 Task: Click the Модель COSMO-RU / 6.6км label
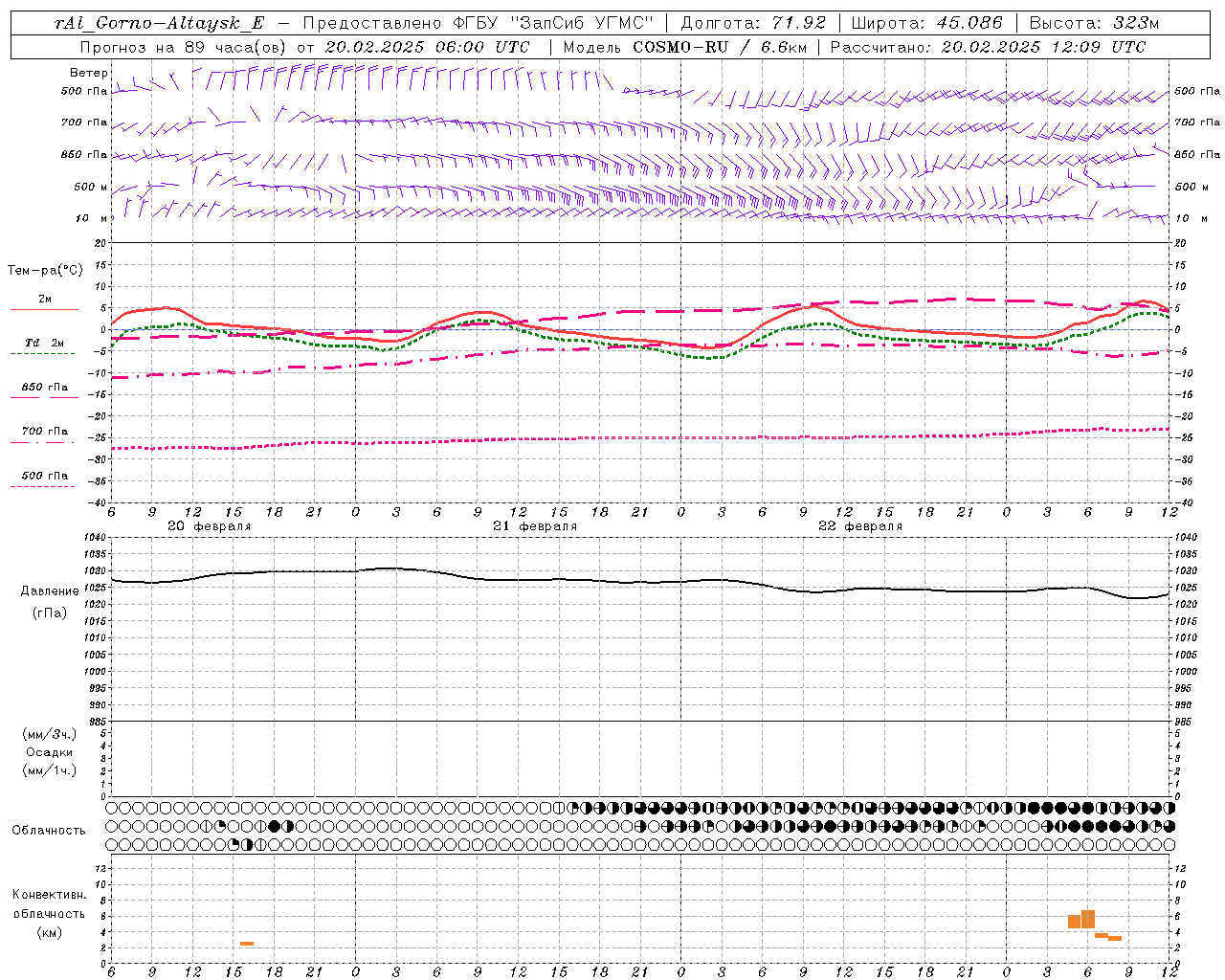685,47
